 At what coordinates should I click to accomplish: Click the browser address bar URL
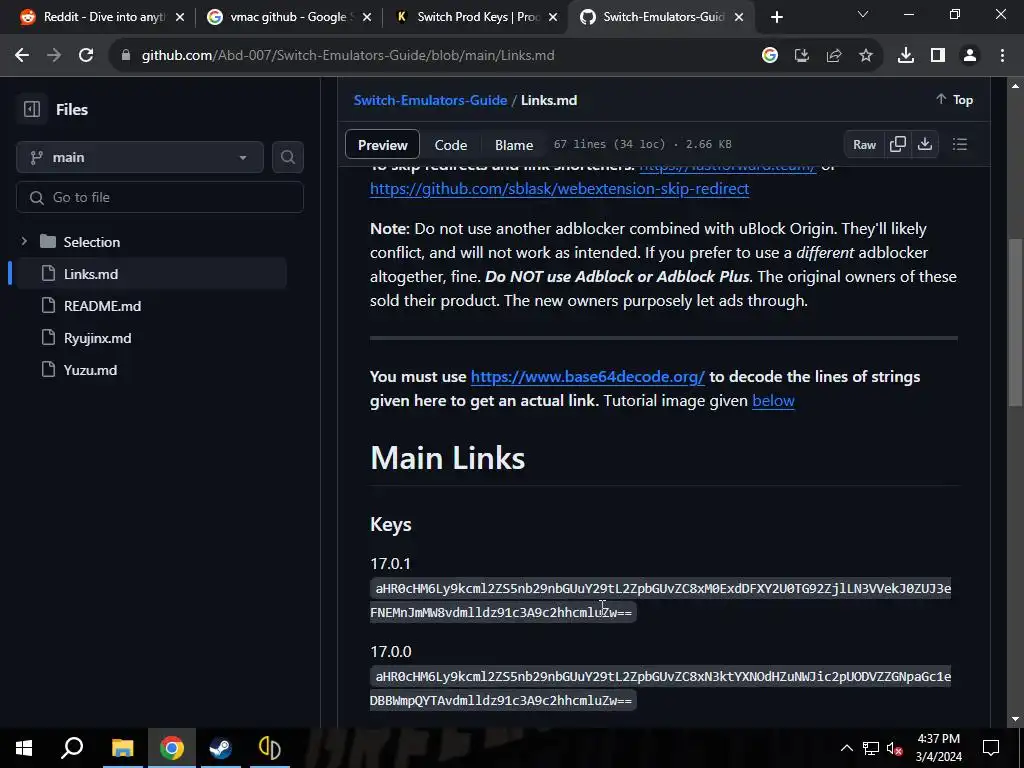pos(348,56)
